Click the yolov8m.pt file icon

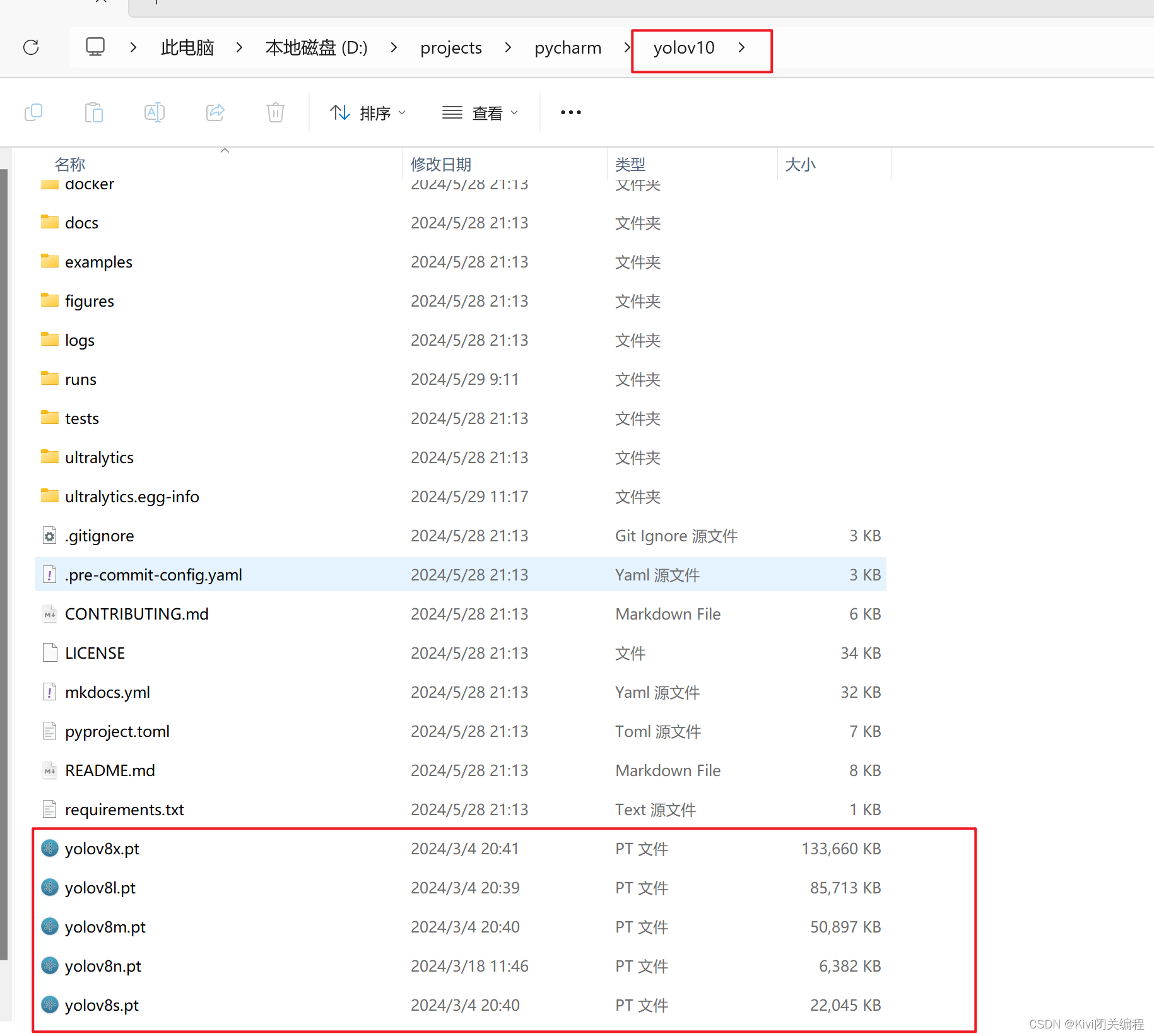click(x=50, y=927)
